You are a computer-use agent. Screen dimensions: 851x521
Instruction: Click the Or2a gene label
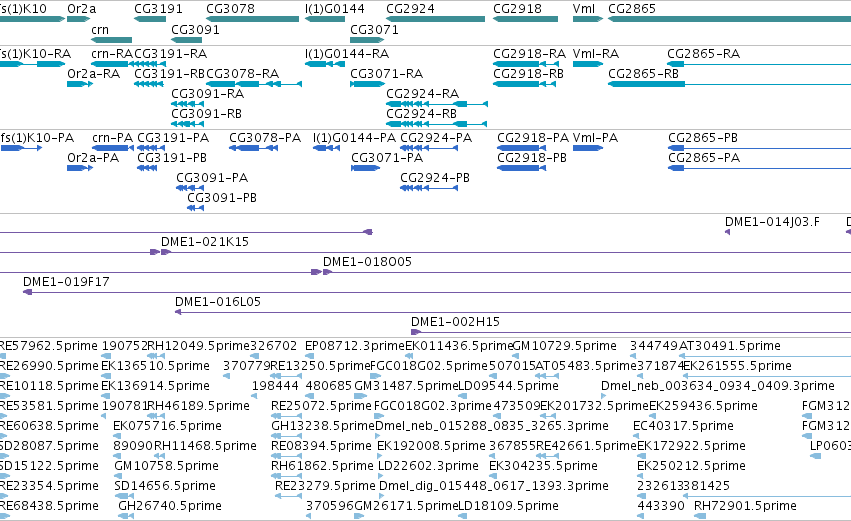(x=81, y=9)
